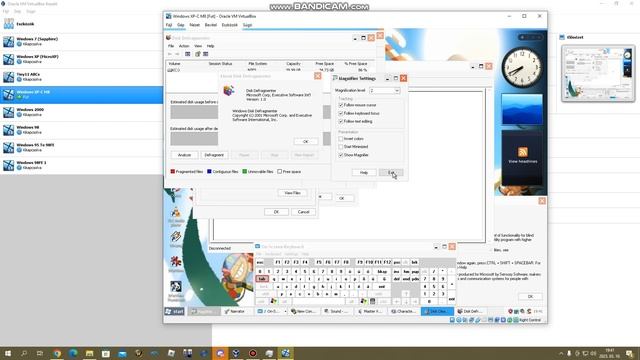
Task: Click esc key on On-Screen Keyboard
Action: click(x=260, y=262)
